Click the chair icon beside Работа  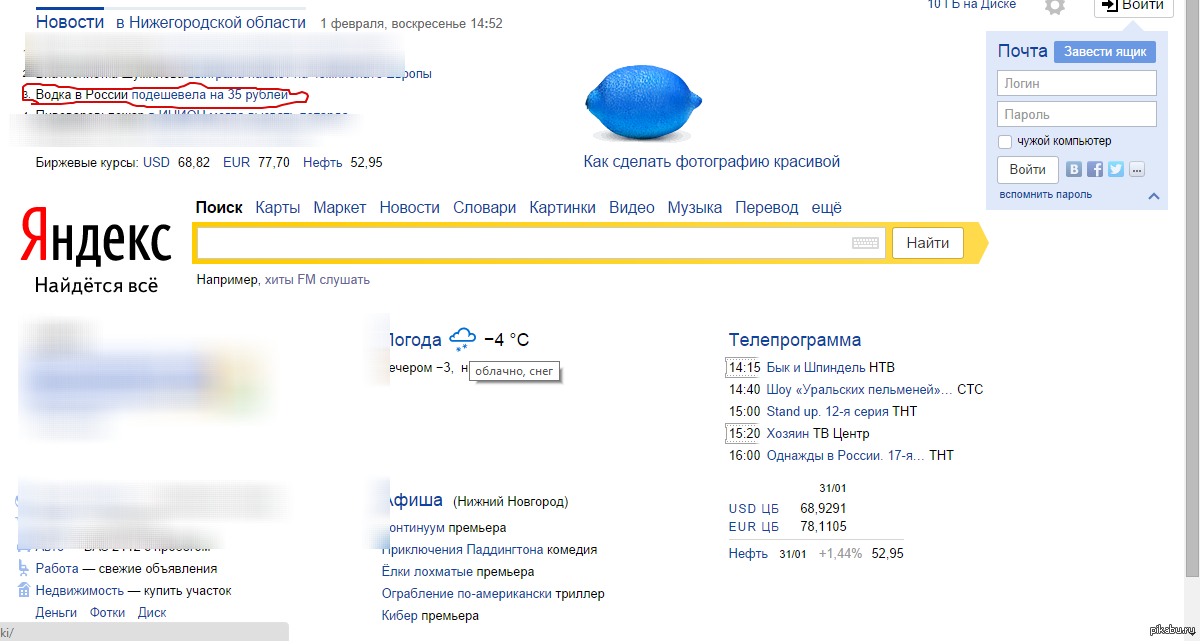(22, 568)
